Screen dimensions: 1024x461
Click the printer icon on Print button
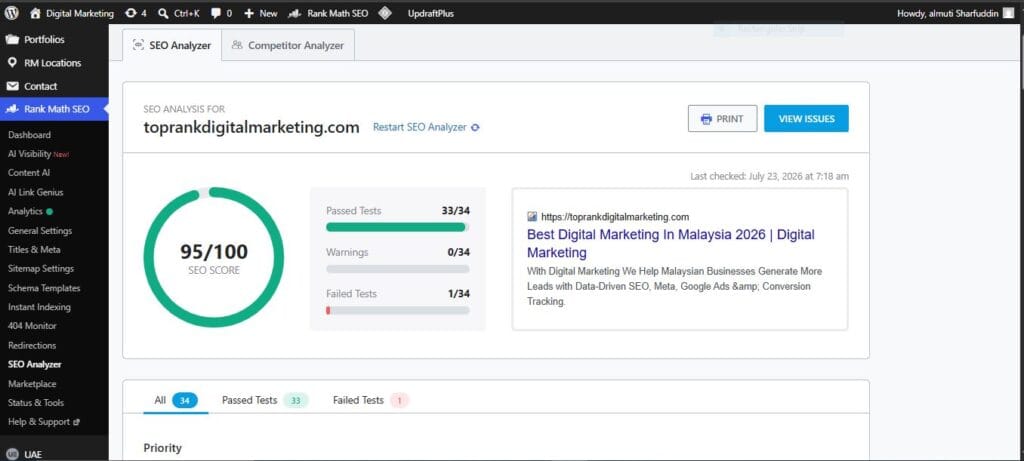point(706,119)
